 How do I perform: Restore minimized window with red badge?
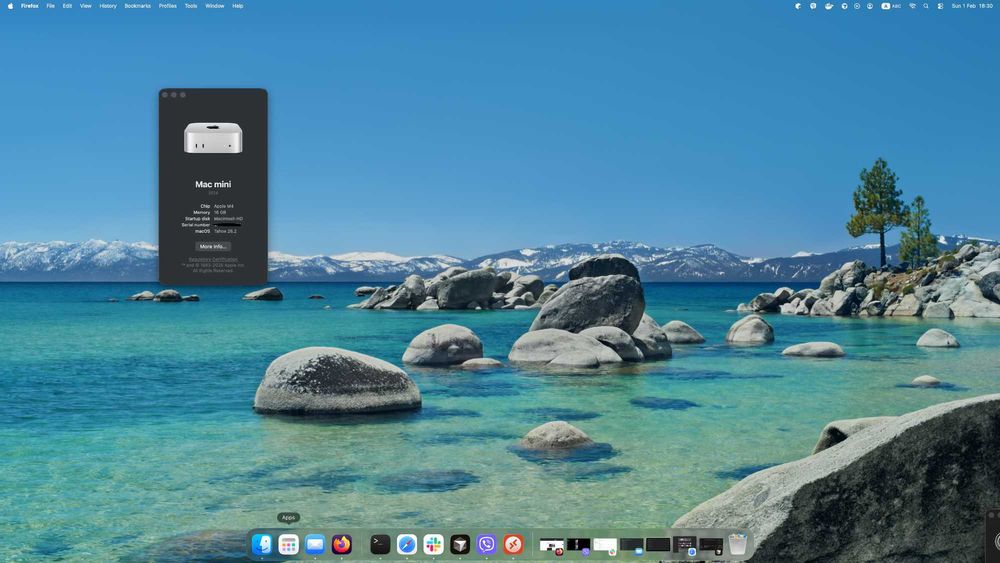coord(552,545)
